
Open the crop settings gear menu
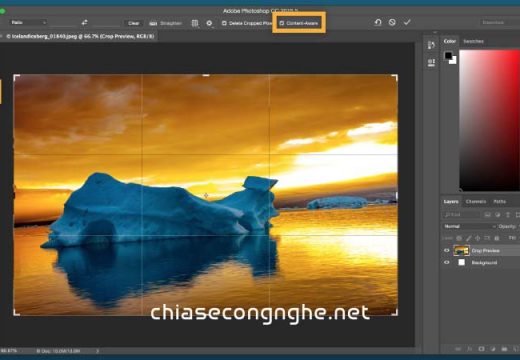click(209, 23)
